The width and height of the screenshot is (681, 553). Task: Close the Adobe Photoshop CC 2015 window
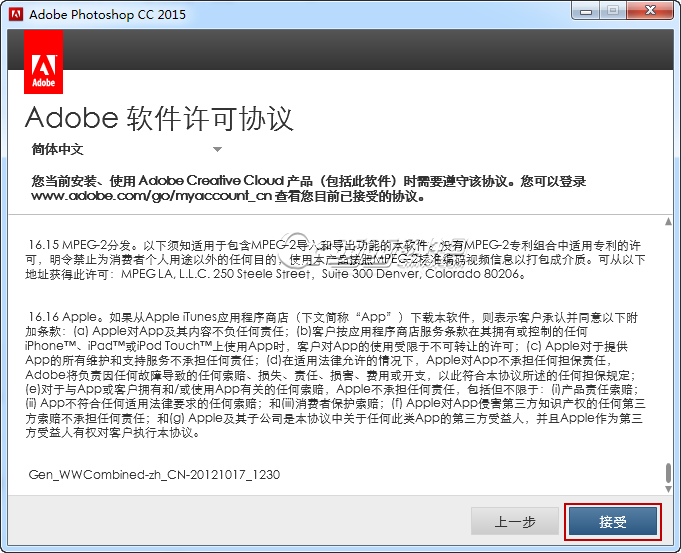point(650,11)
